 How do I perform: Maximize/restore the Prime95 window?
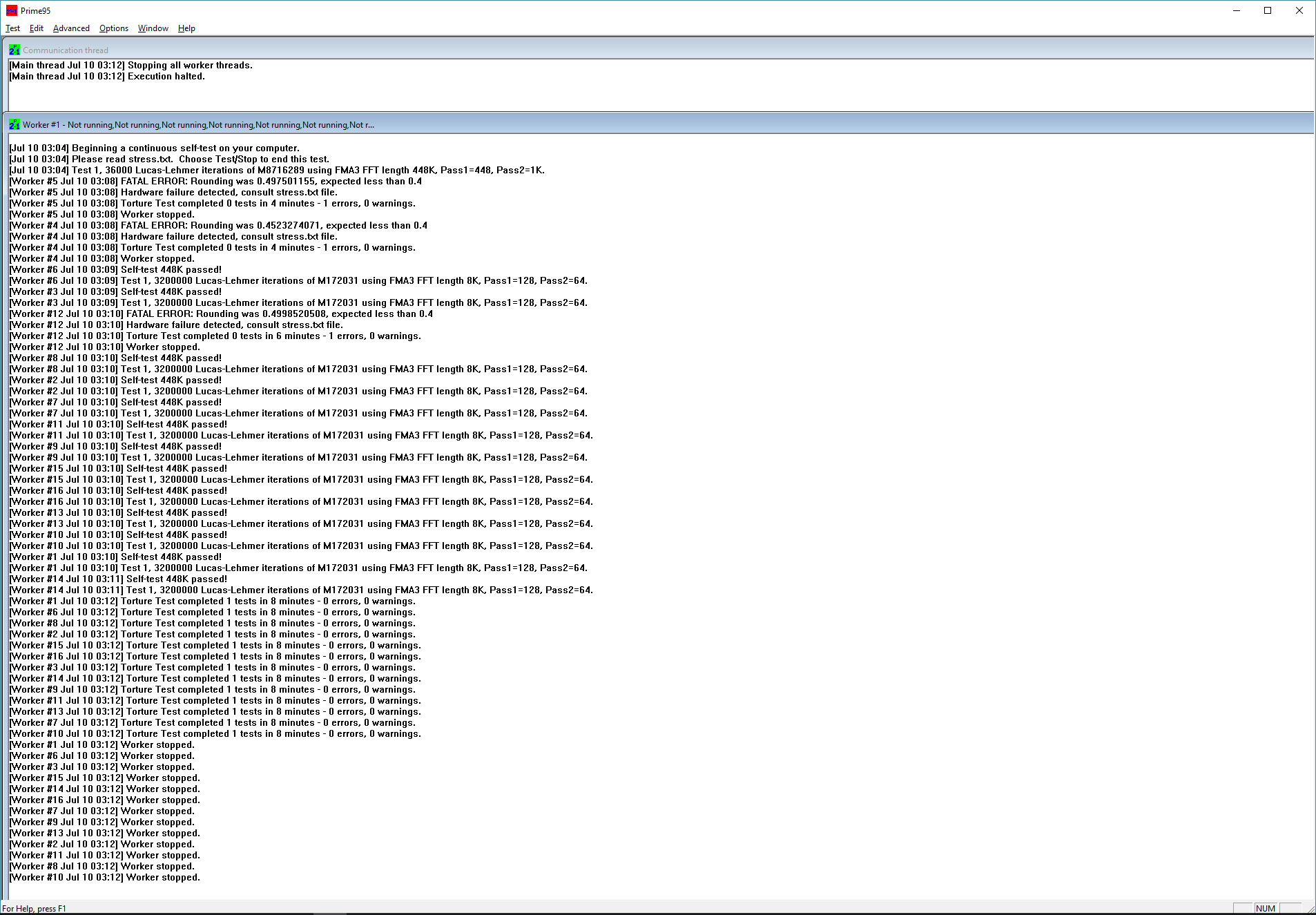tap(1268, 10)
